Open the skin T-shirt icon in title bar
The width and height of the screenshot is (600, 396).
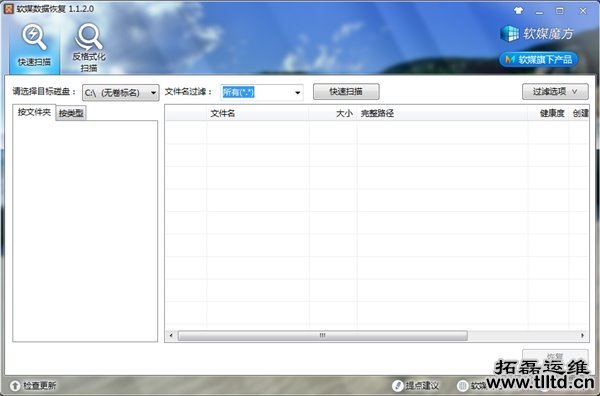tap(518, 11)
